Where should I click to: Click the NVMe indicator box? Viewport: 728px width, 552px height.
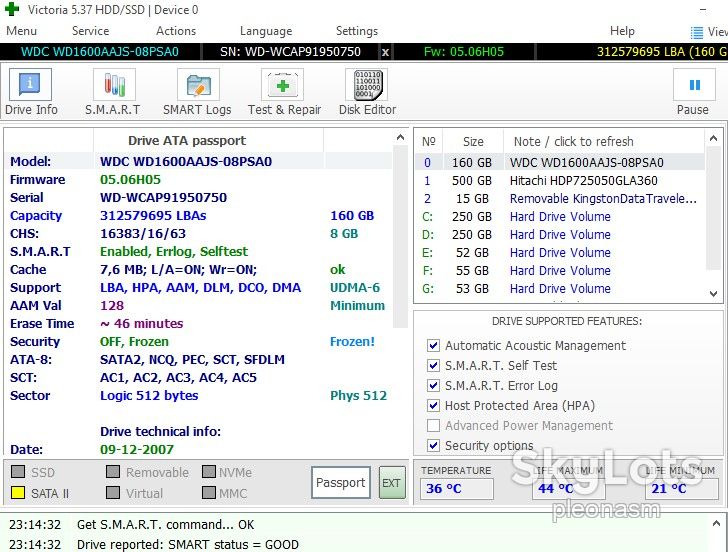(x=209, y=472)
